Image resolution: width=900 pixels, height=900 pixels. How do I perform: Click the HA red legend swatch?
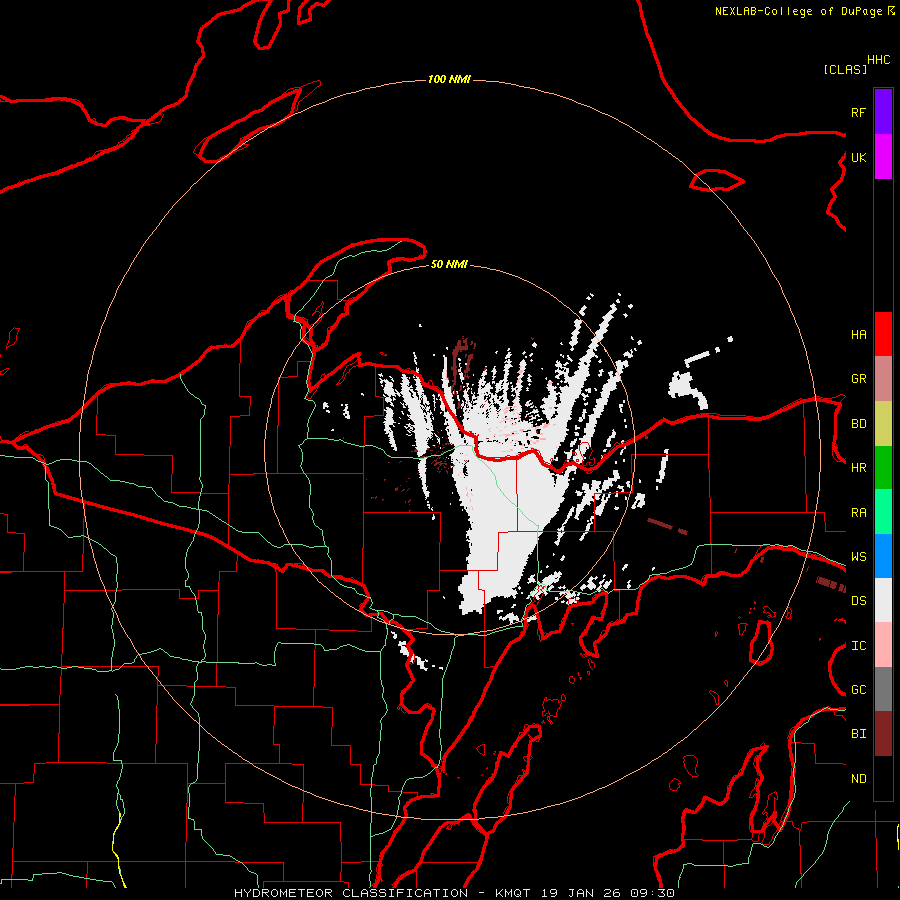pyautogui.click(x=883, y=334)
